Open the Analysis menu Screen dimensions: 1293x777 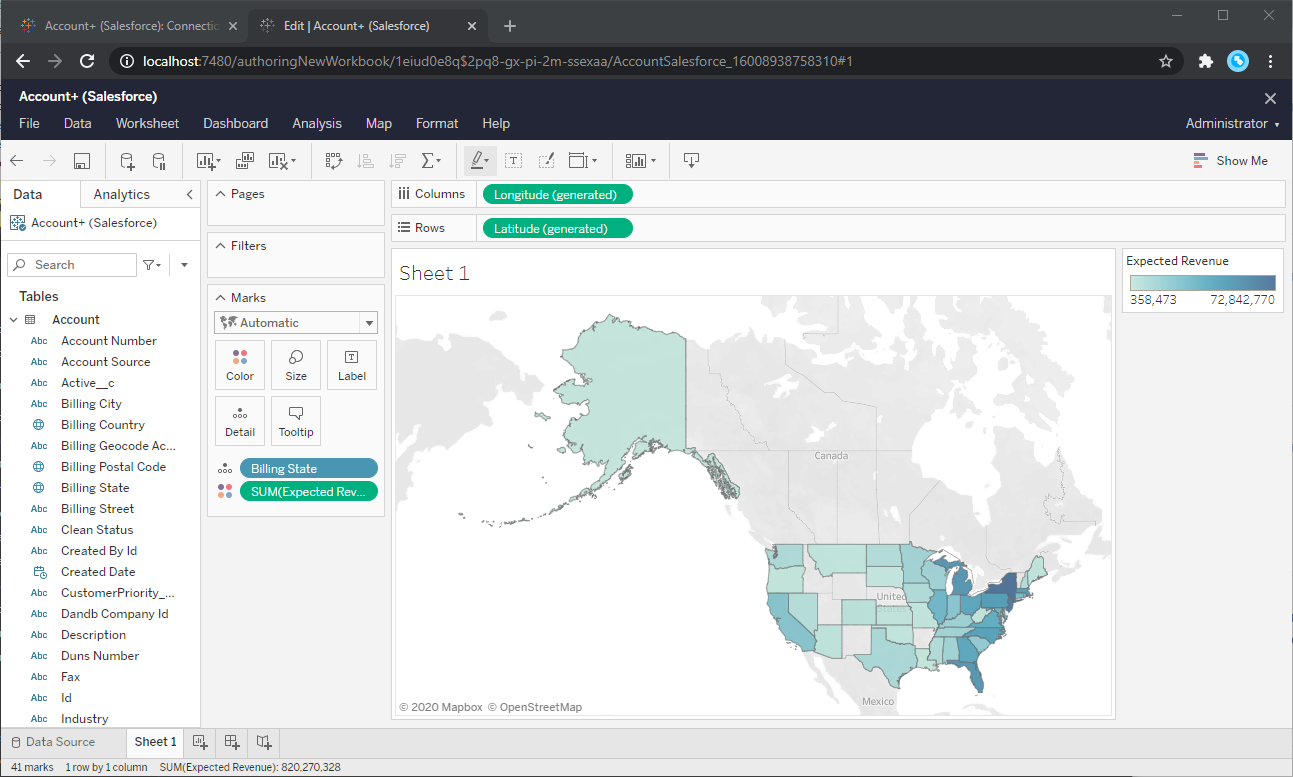pyautogui.click(x=317, y=123)
